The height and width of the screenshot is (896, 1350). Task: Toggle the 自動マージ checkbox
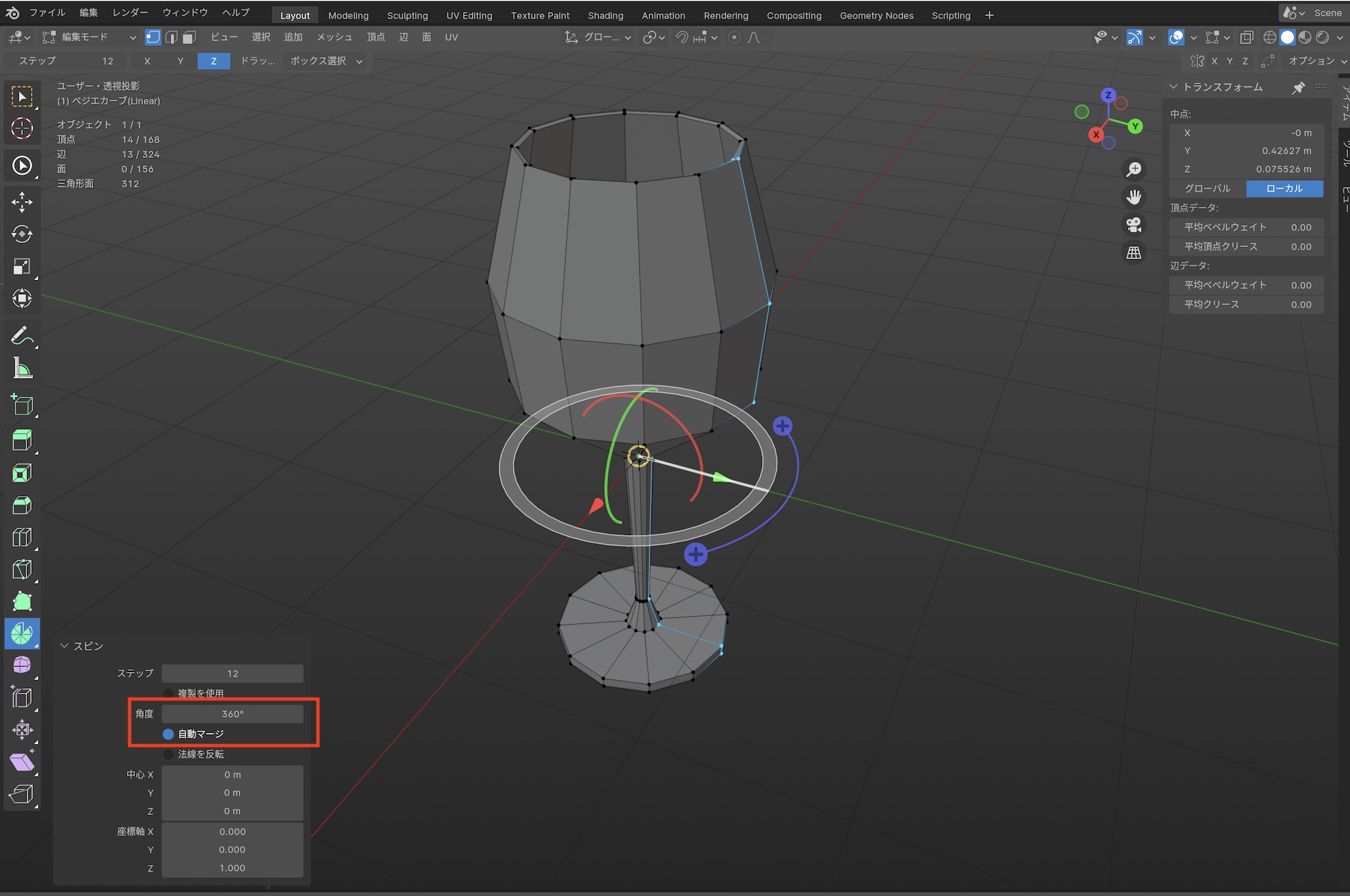tap(169, 734)
